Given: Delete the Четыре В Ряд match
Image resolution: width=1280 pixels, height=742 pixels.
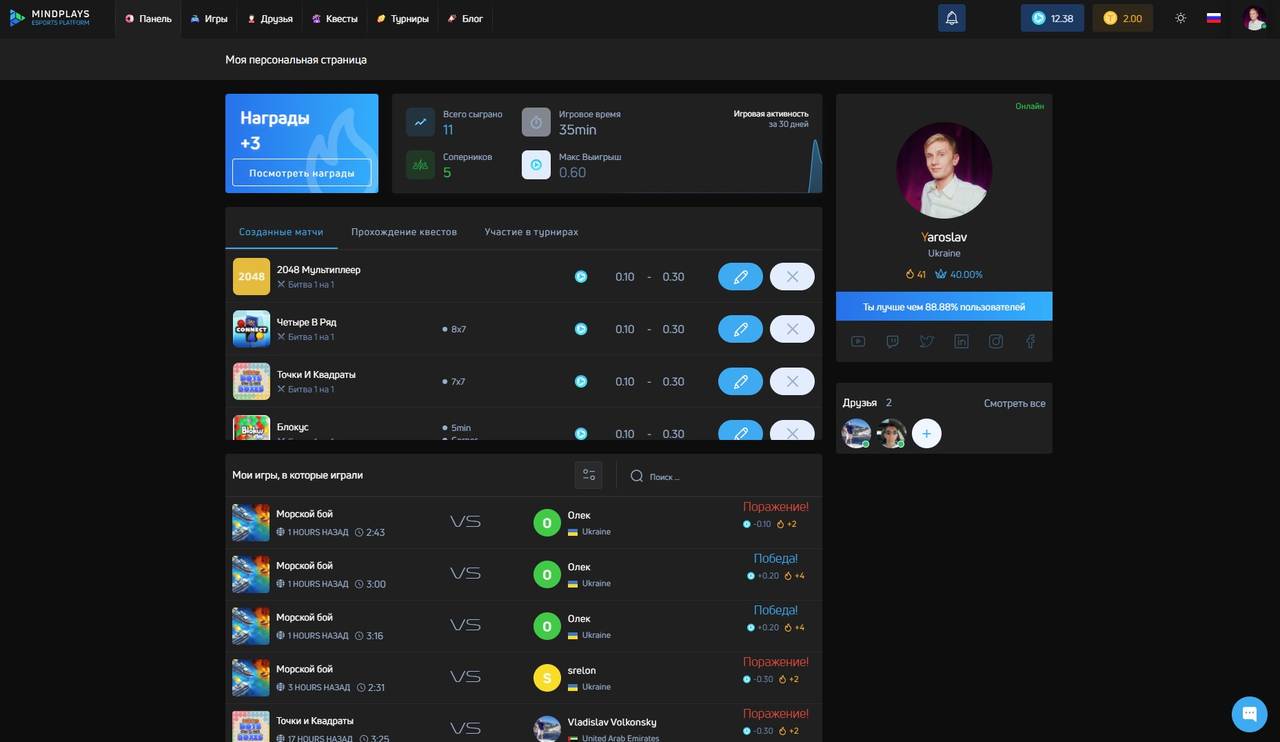Looking at the screenshot, I should coord(792,329).
